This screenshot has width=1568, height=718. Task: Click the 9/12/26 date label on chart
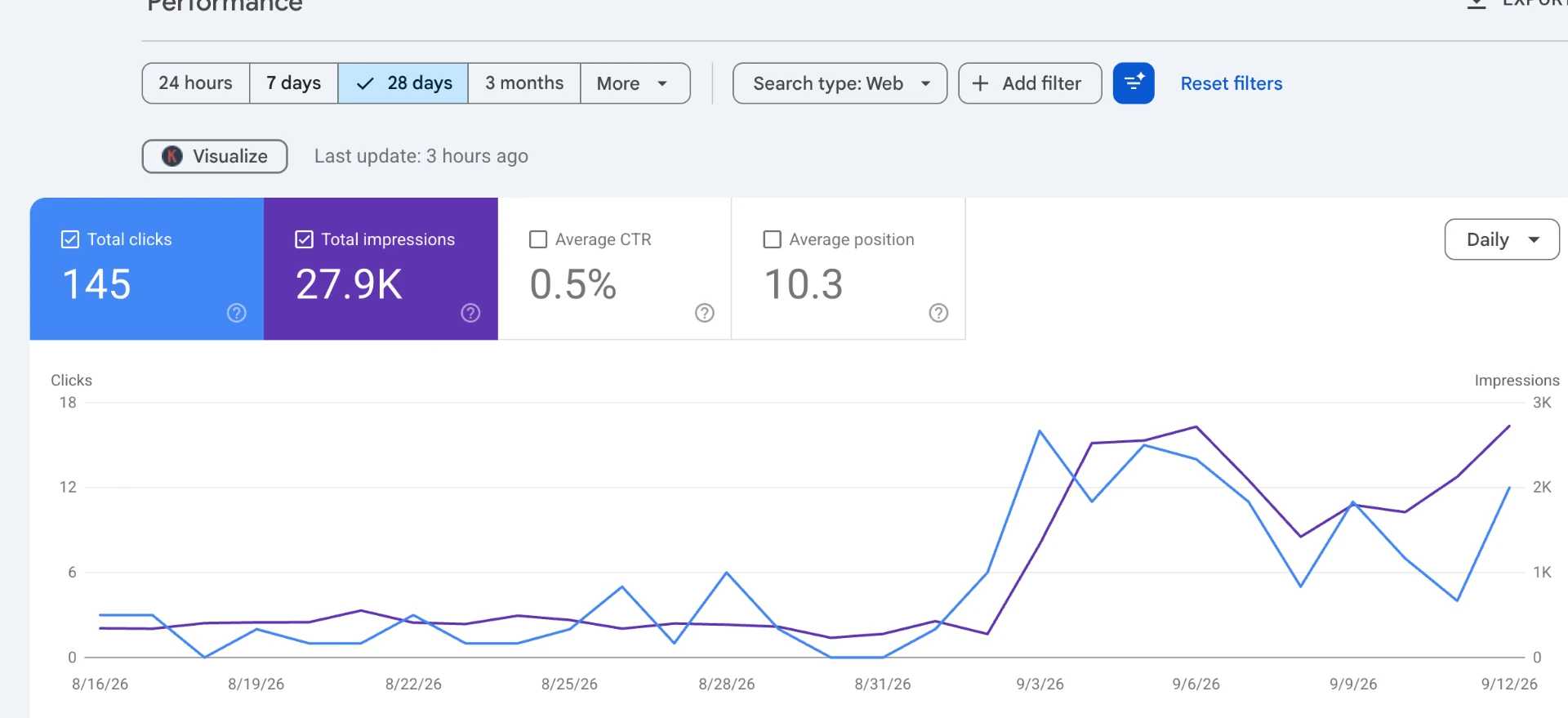point(1509,684)
